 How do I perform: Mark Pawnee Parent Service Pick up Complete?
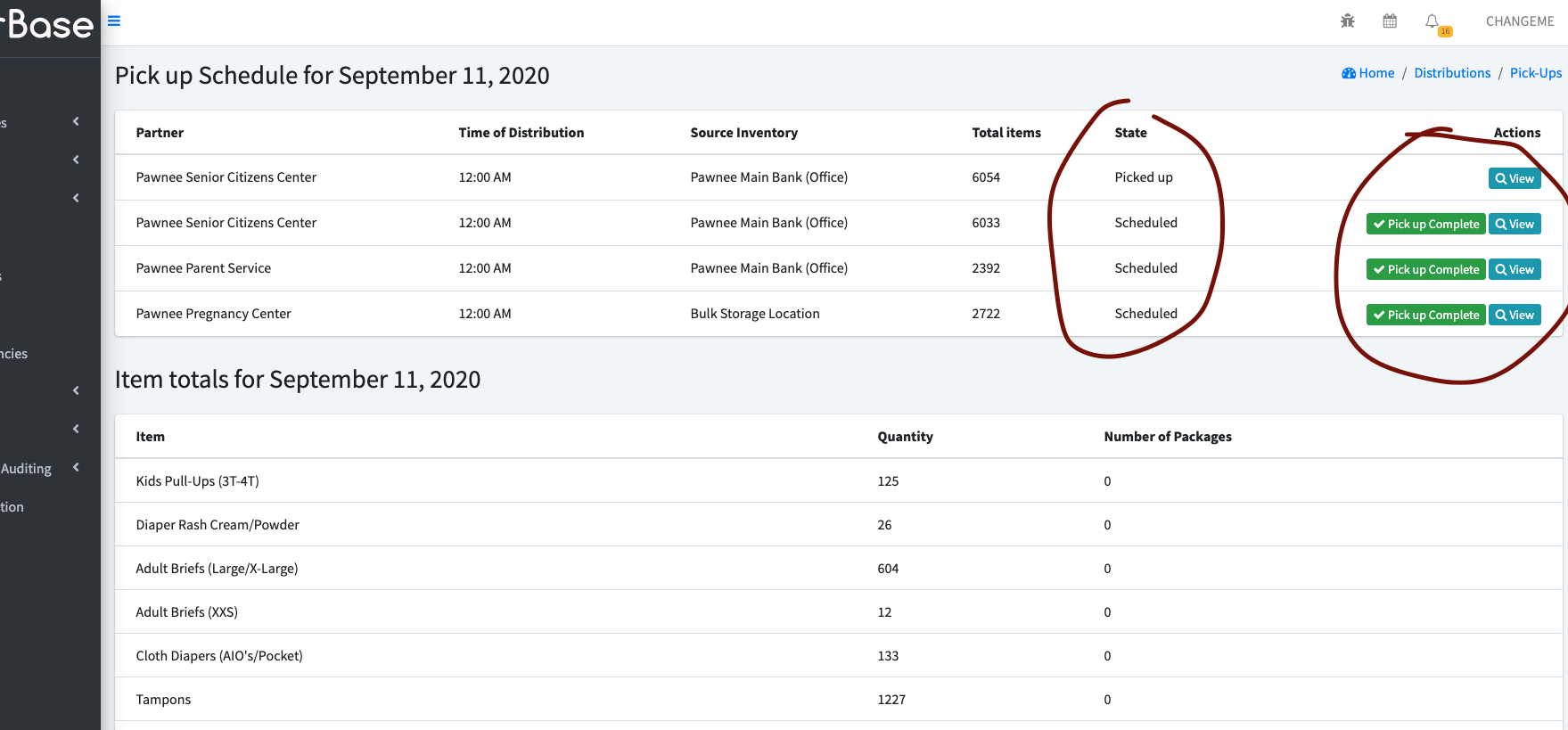coord(1426,269)
